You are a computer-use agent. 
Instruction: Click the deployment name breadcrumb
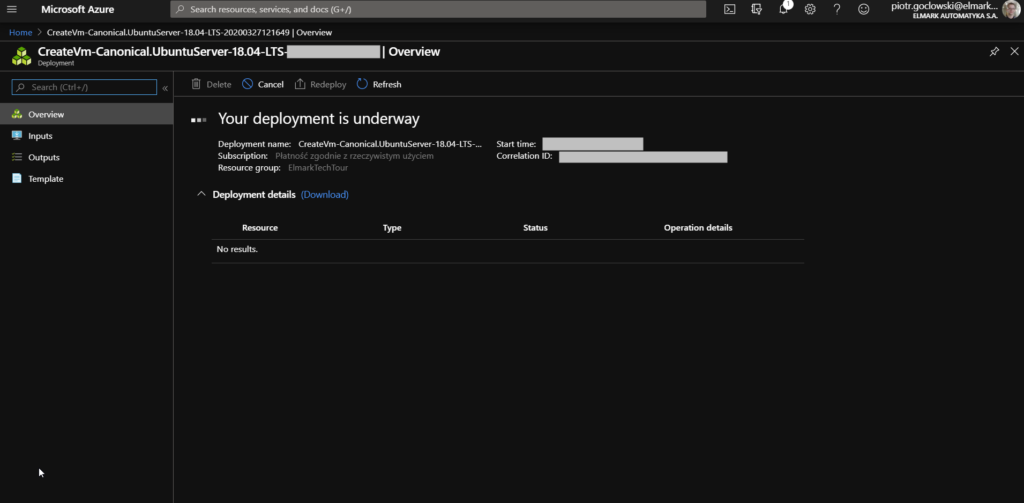click(189, 32)
